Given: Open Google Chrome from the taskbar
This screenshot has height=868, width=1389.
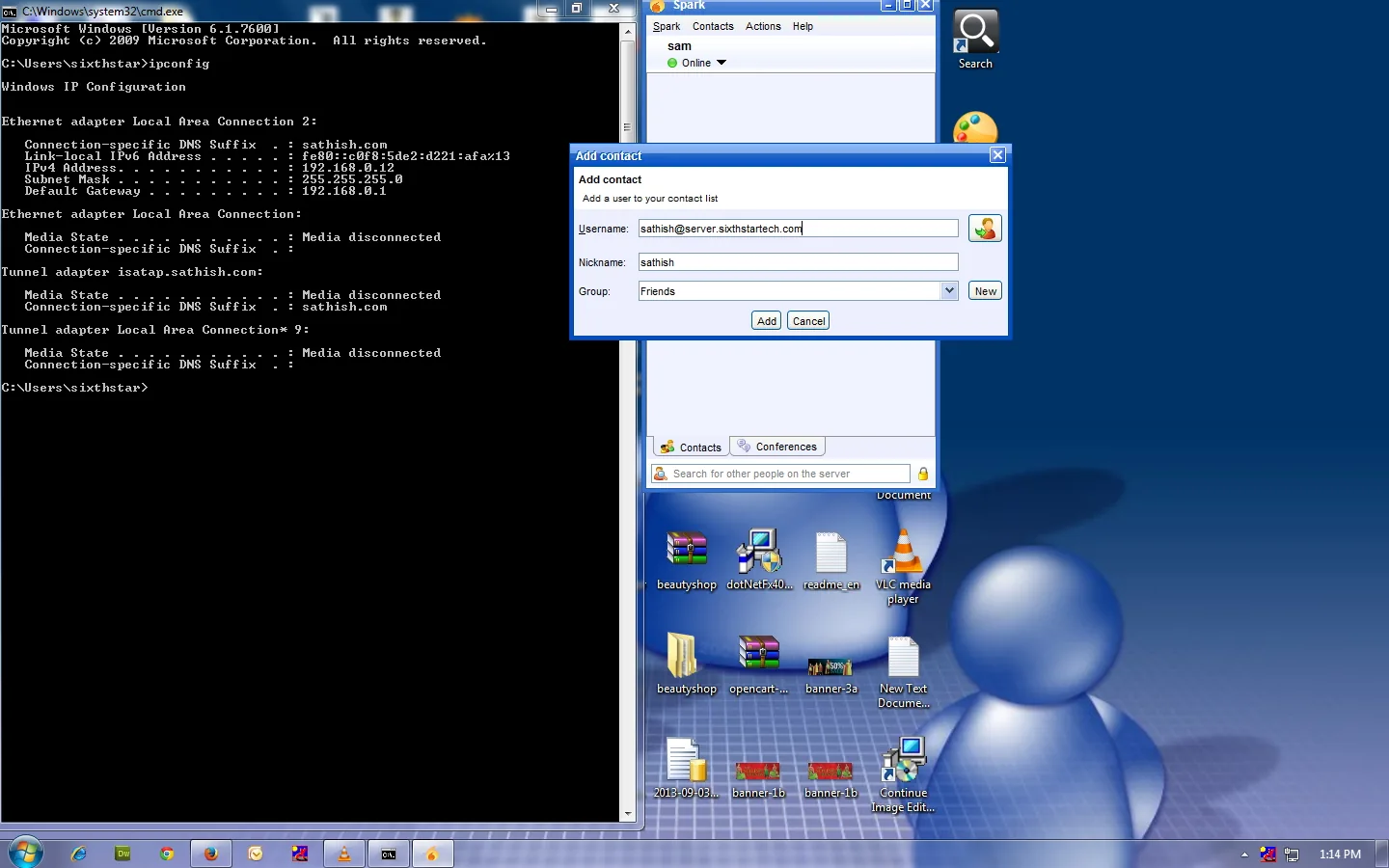Looking at the screenshot, I should point(167,854).
